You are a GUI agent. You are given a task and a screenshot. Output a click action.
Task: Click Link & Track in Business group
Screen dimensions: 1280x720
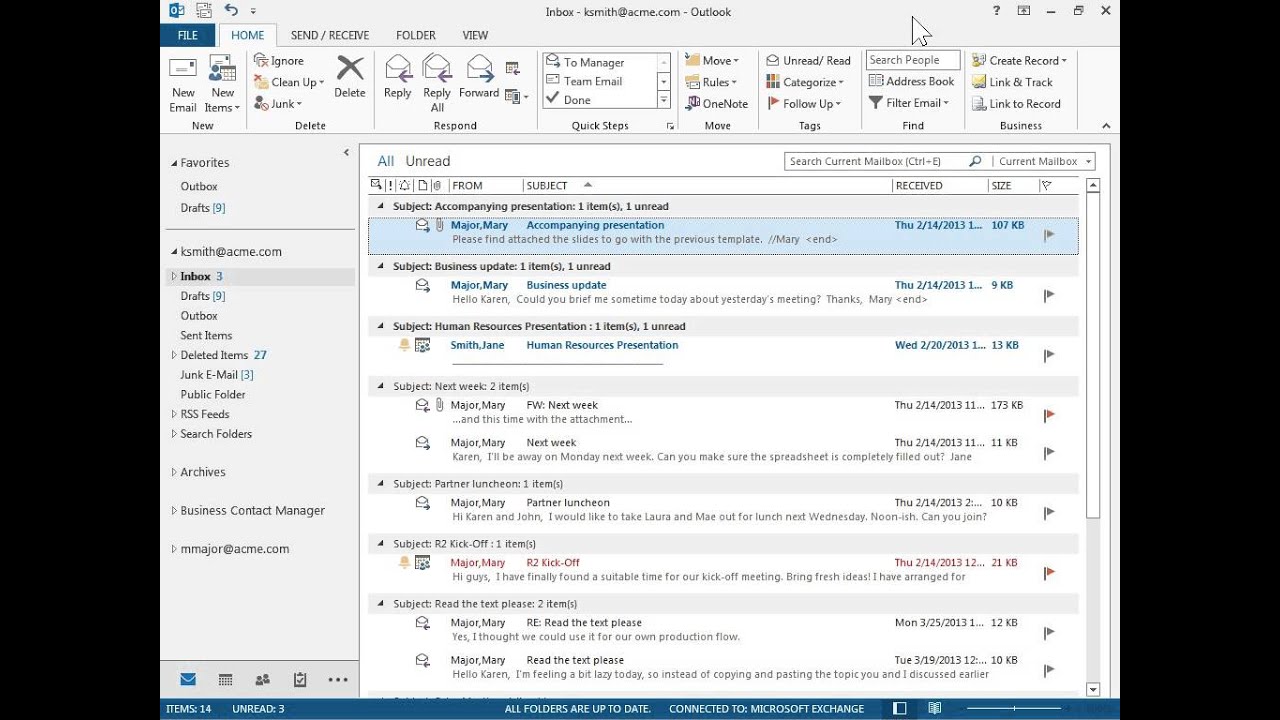coord(1012,82)
